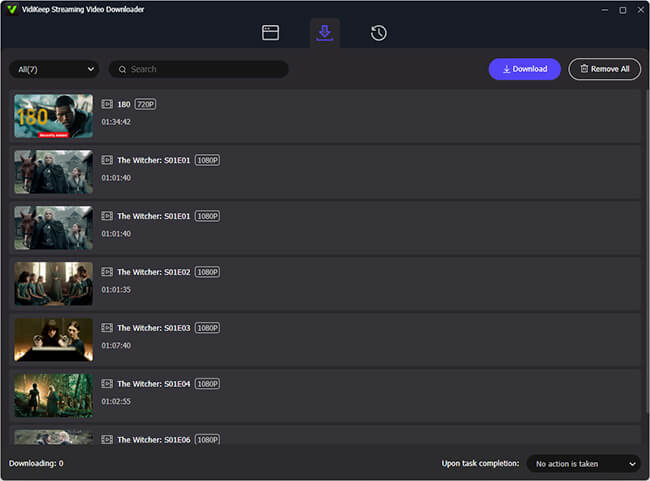Click video icon beside The Witcher: S01E03

coord(107,328)
